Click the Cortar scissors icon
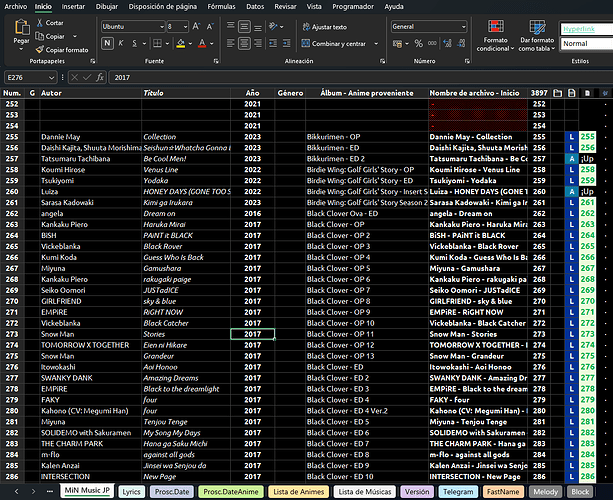Screen dimensions: 613x500 point(40,23)
